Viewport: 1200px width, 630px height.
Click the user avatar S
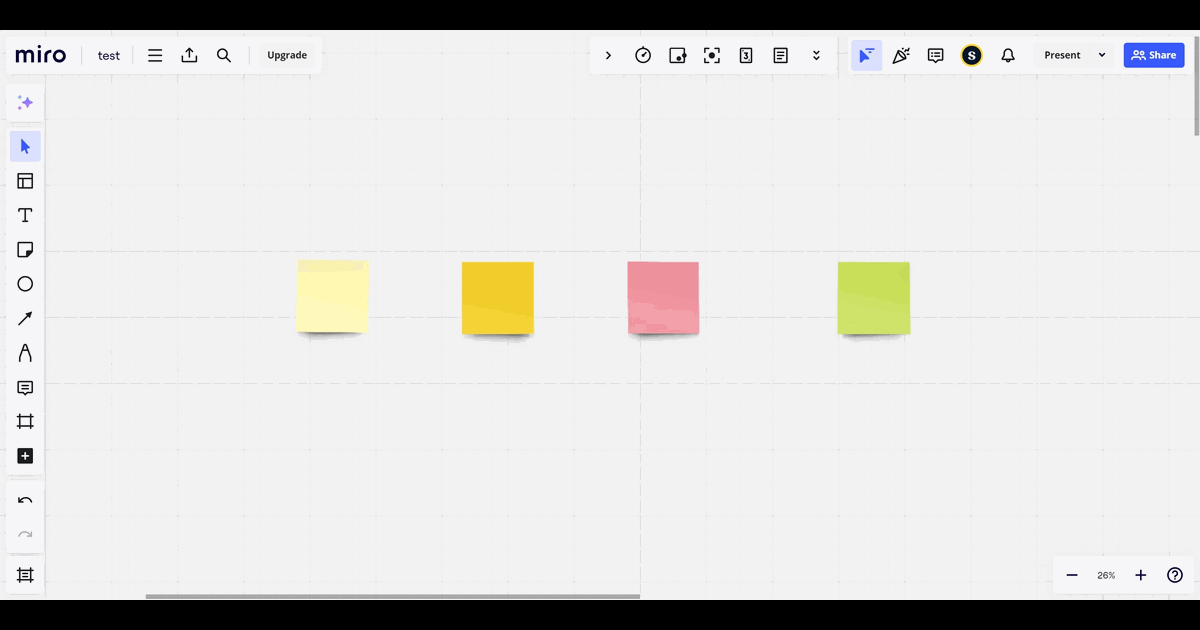tap(972, 56)
